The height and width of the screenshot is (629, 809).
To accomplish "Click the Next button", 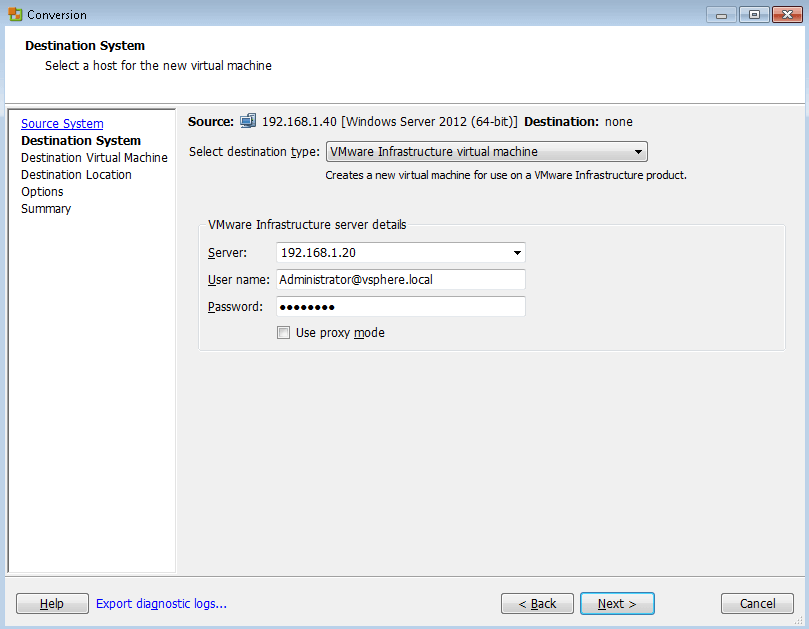I will (617, 604).
